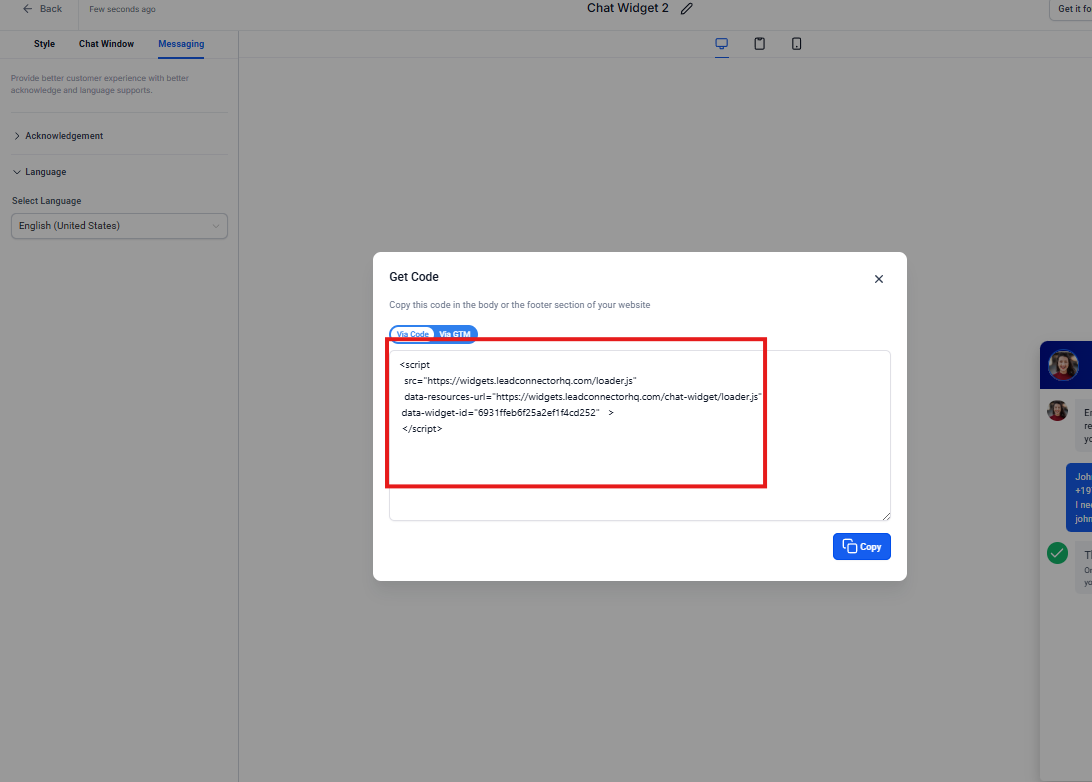Click inside the script code text area
The height and width of the screenshot is (782, 1092).
coord(639,470)
